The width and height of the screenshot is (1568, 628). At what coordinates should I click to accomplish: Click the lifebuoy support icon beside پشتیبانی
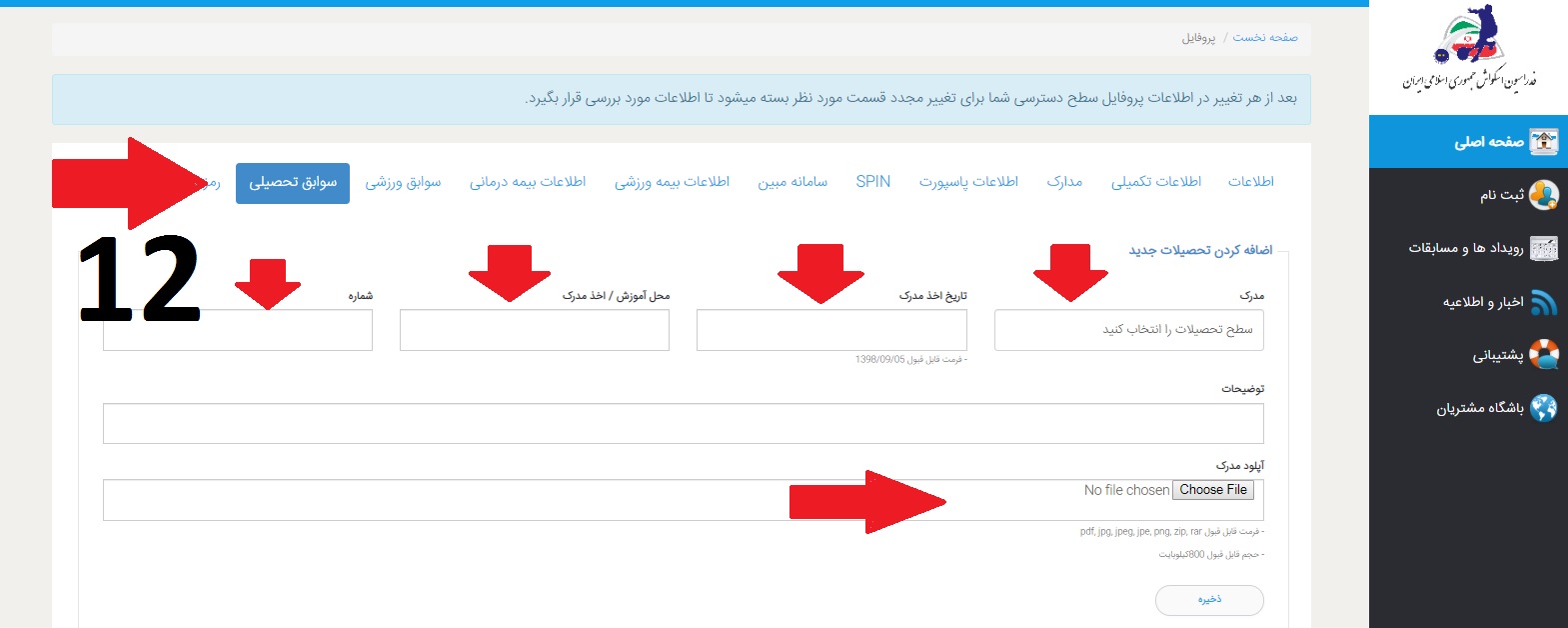coord(1543,355)
